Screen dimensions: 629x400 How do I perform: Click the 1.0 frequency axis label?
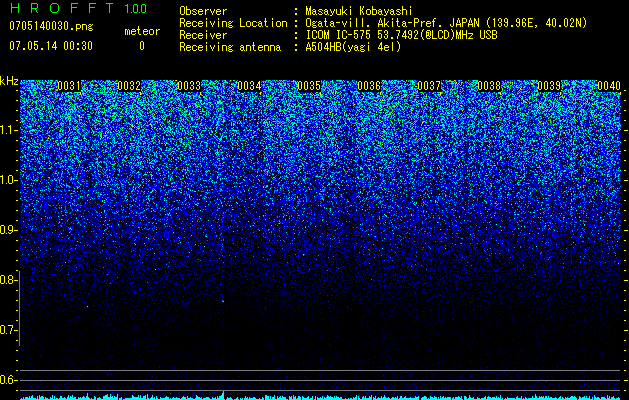7,180
